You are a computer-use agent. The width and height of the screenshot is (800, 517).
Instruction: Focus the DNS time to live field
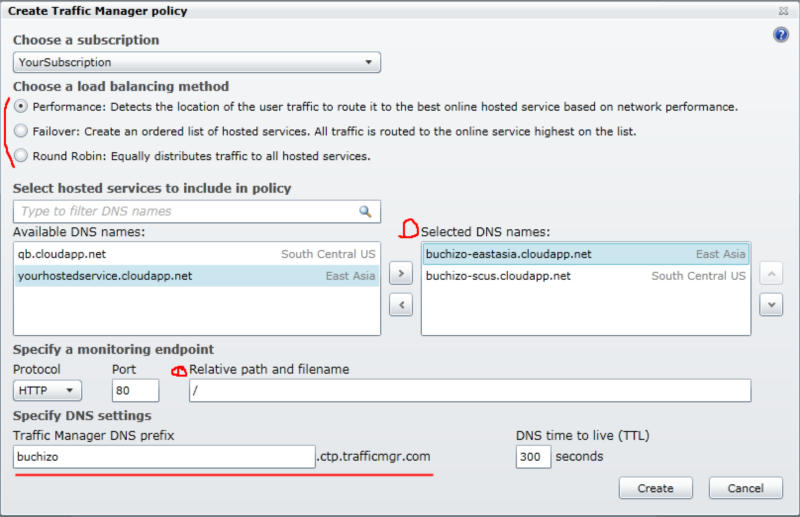(x=532, y=457)
